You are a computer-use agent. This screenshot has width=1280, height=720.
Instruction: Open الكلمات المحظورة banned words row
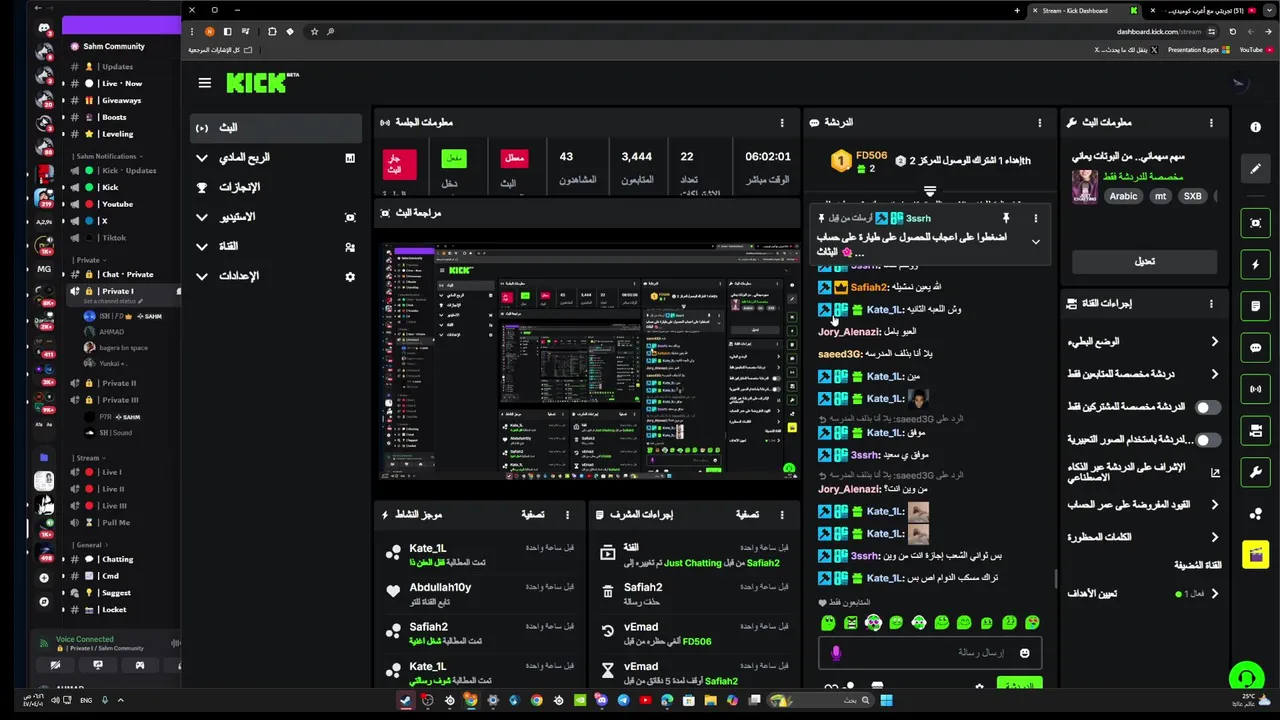pyautogui.click(x=1144, y=537)
